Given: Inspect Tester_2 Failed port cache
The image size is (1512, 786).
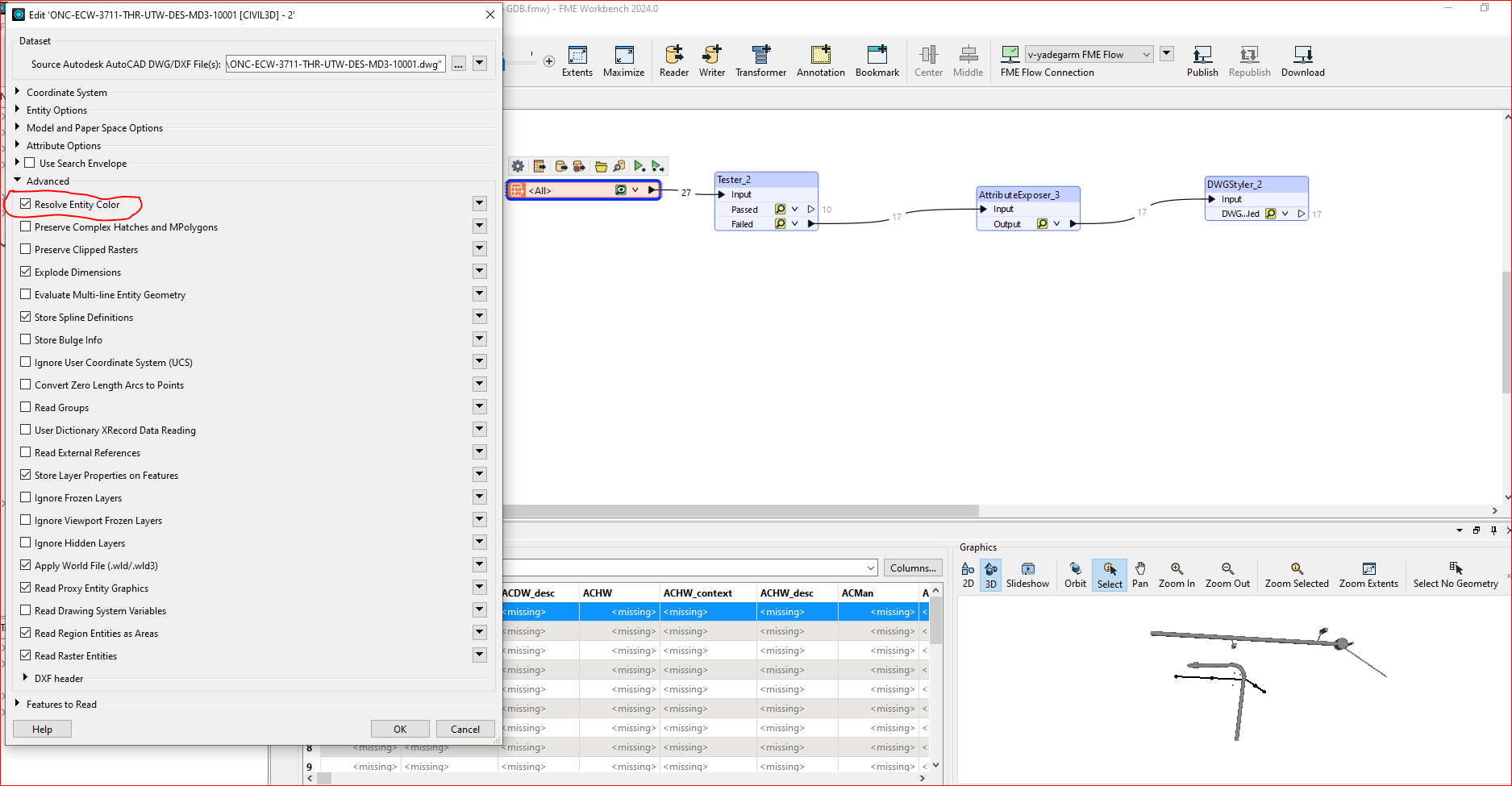Looking at the screenshot, I should 780,224.
